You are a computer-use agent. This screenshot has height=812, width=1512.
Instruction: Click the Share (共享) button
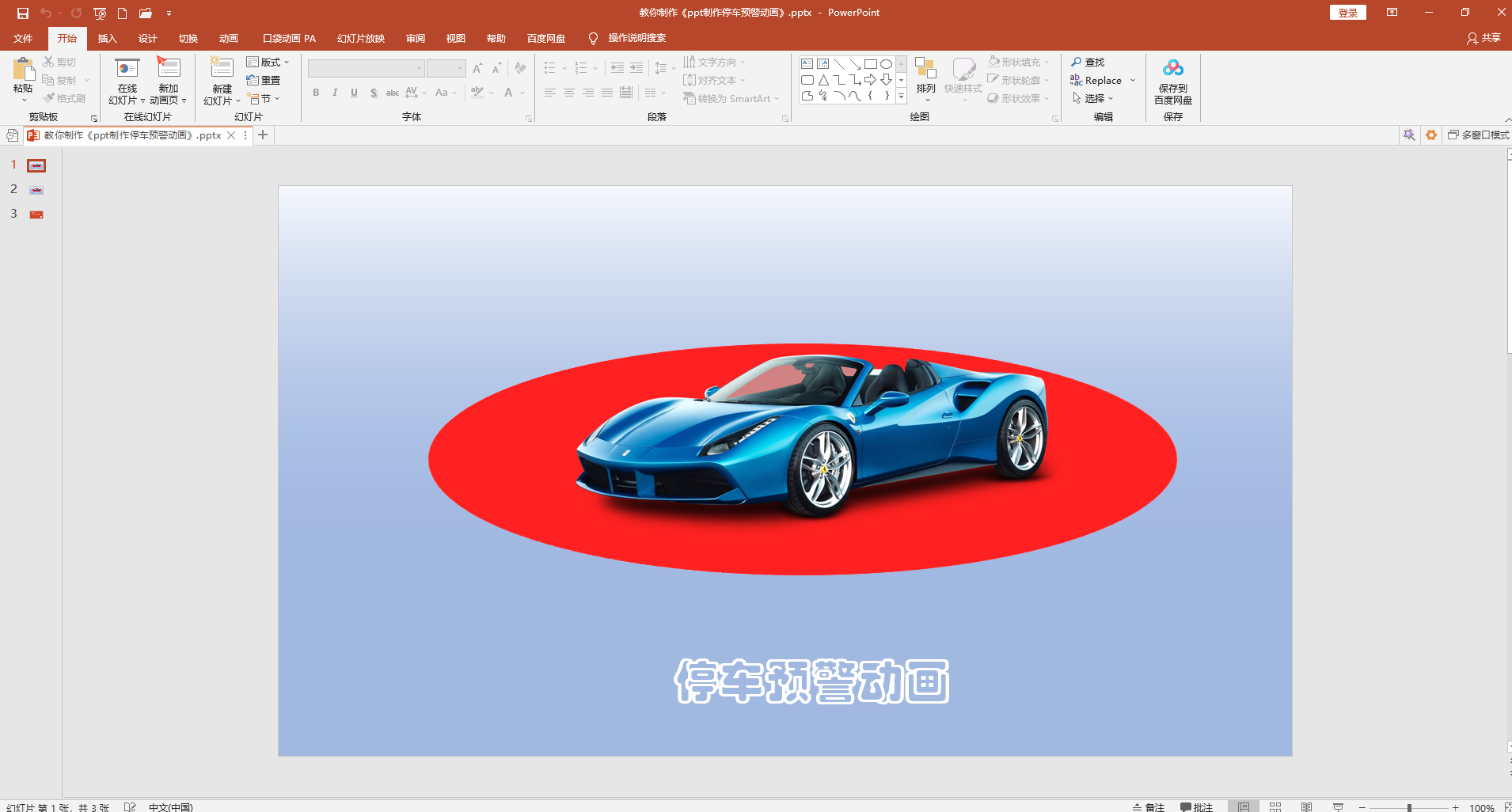coord(1484,38)
